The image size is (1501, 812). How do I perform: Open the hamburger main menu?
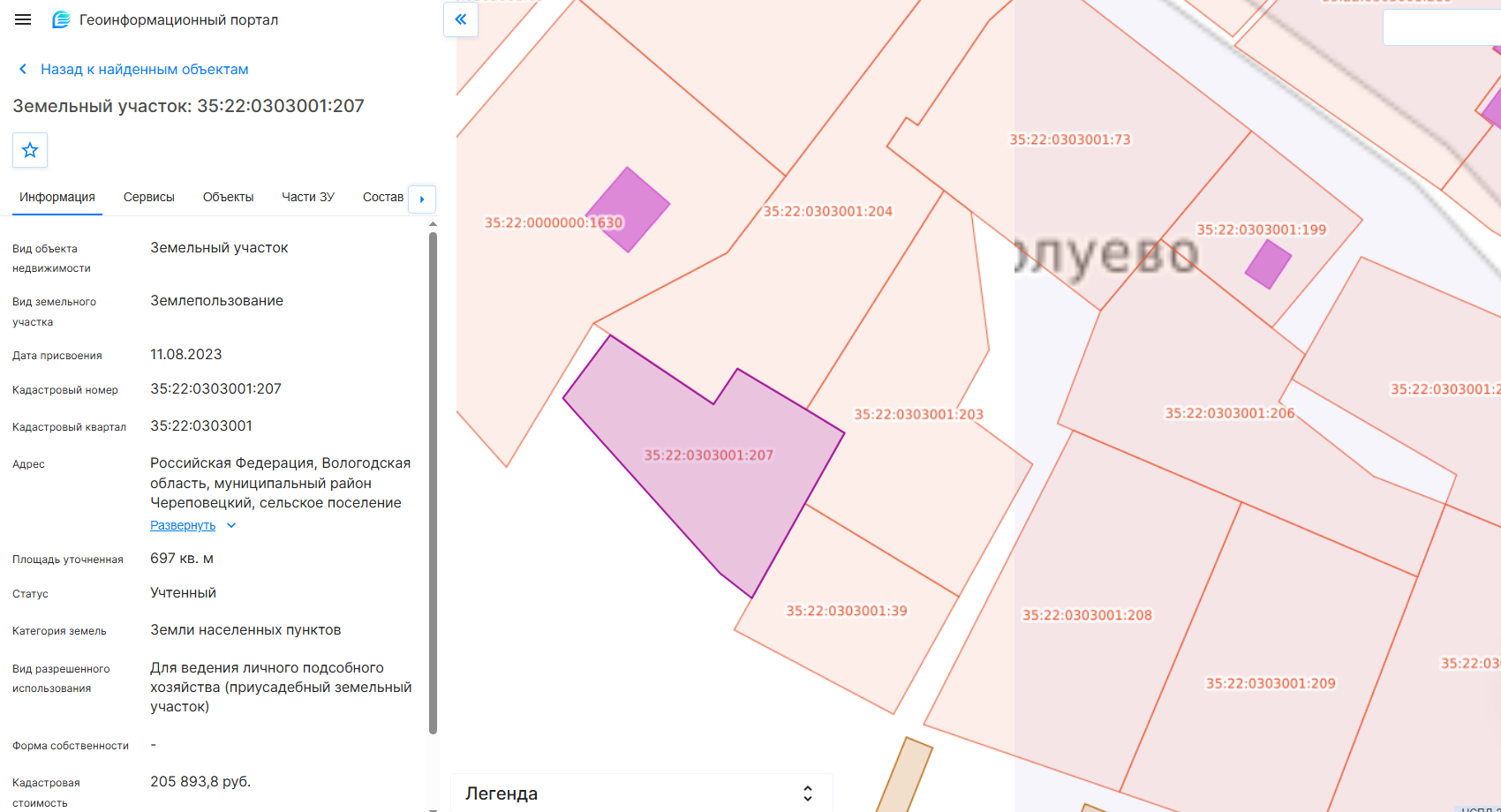tap(23, 19)
